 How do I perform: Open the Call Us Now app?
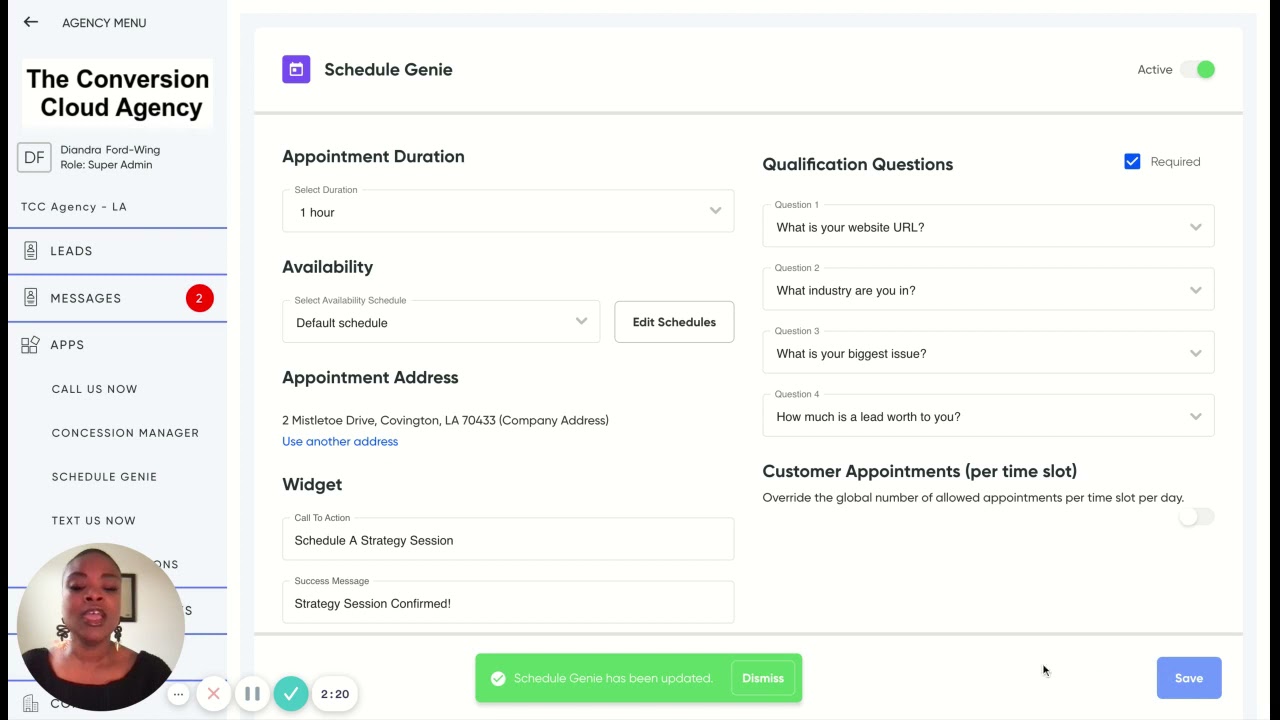point(95,389)
